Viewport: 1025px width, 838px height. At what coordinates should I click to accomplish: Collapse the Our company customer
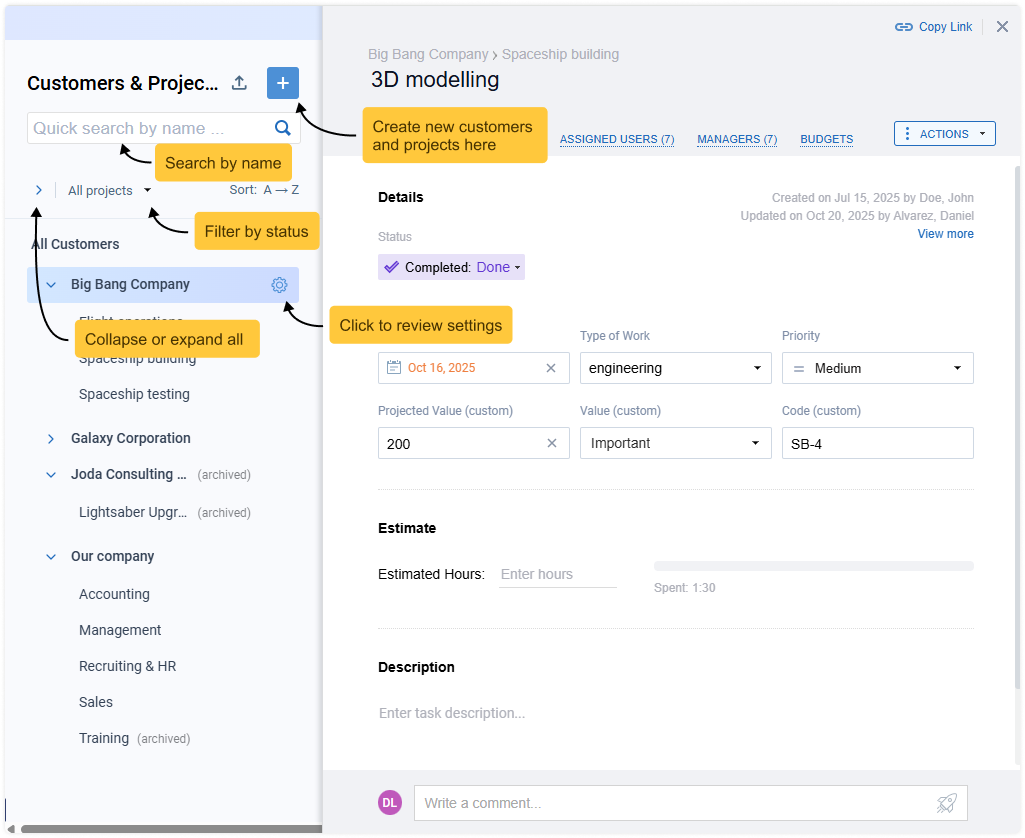(x=51, y=557)
